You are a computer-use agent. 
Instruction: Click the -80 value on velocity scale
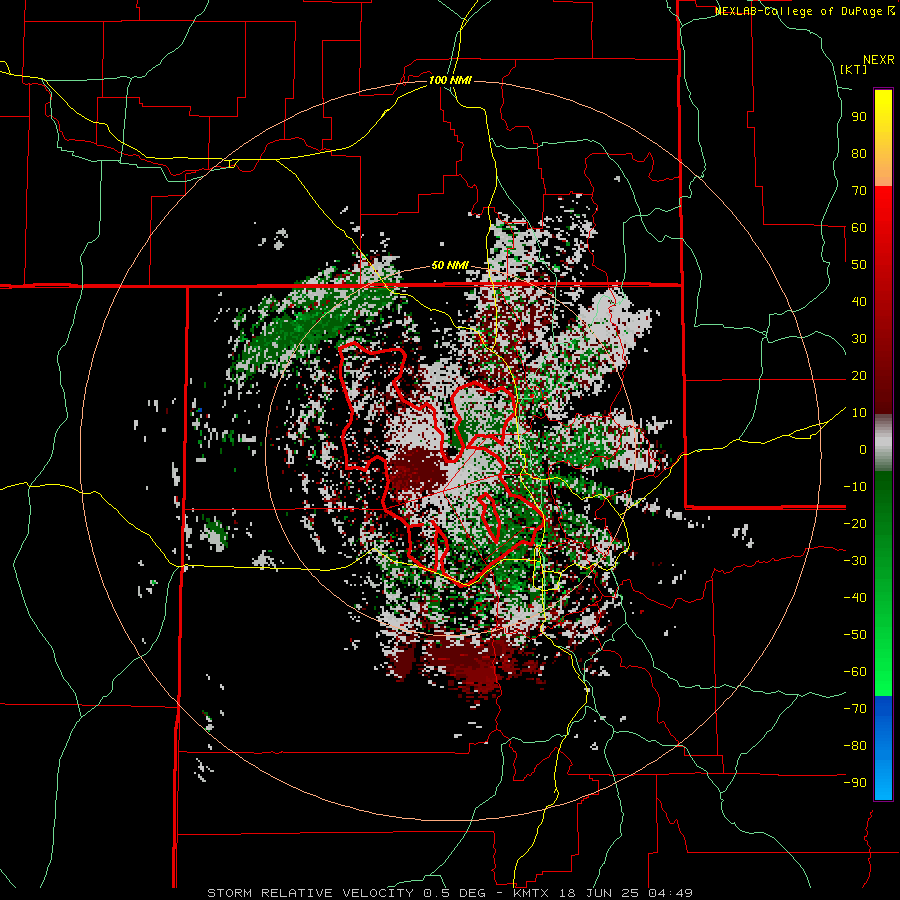click(855, 746)
